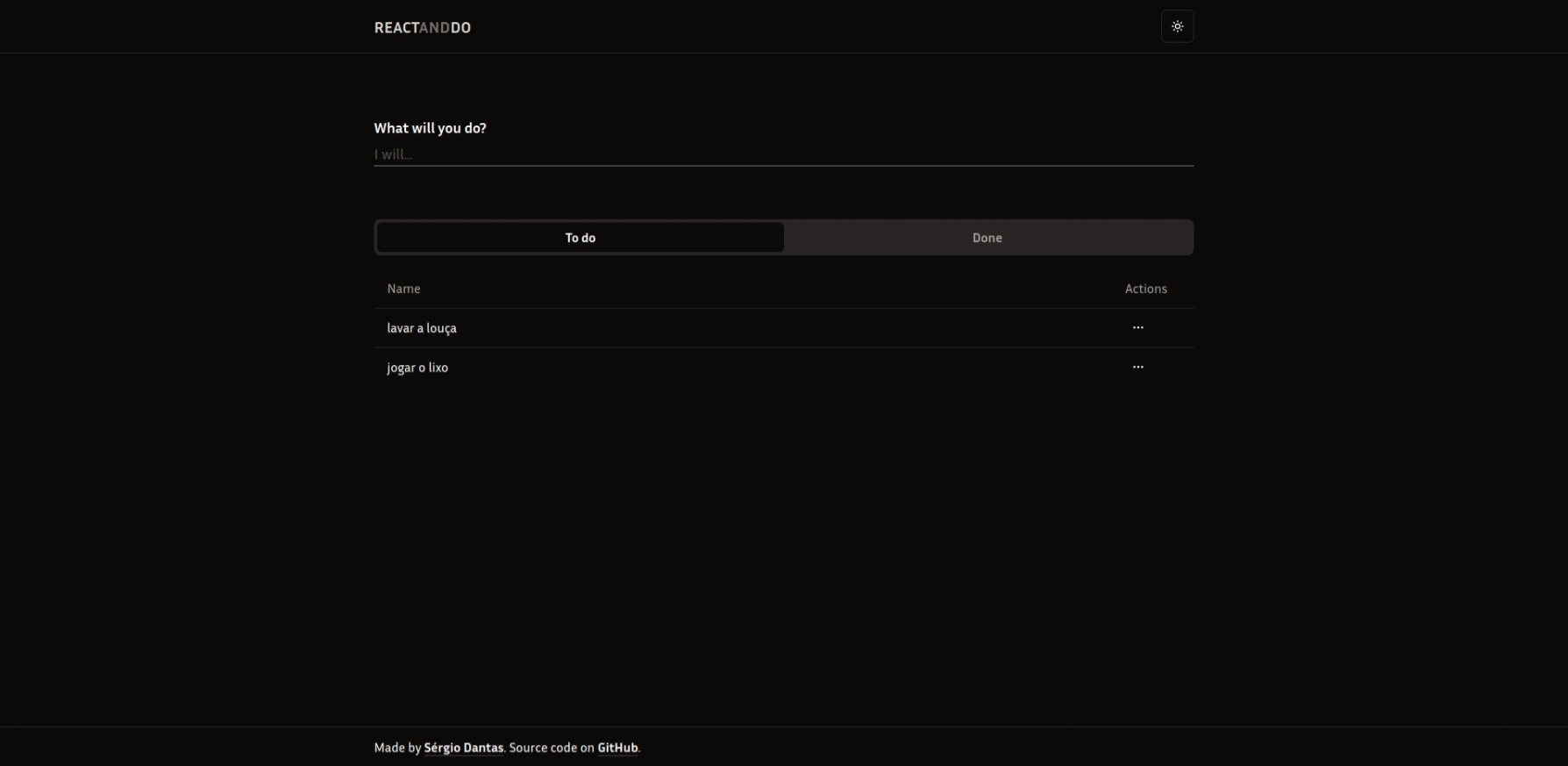The height and width of the screenshot is (766, 1568).
Task: Toggle the light/dark theme sun icon
Action: (x=1177, y=26)
